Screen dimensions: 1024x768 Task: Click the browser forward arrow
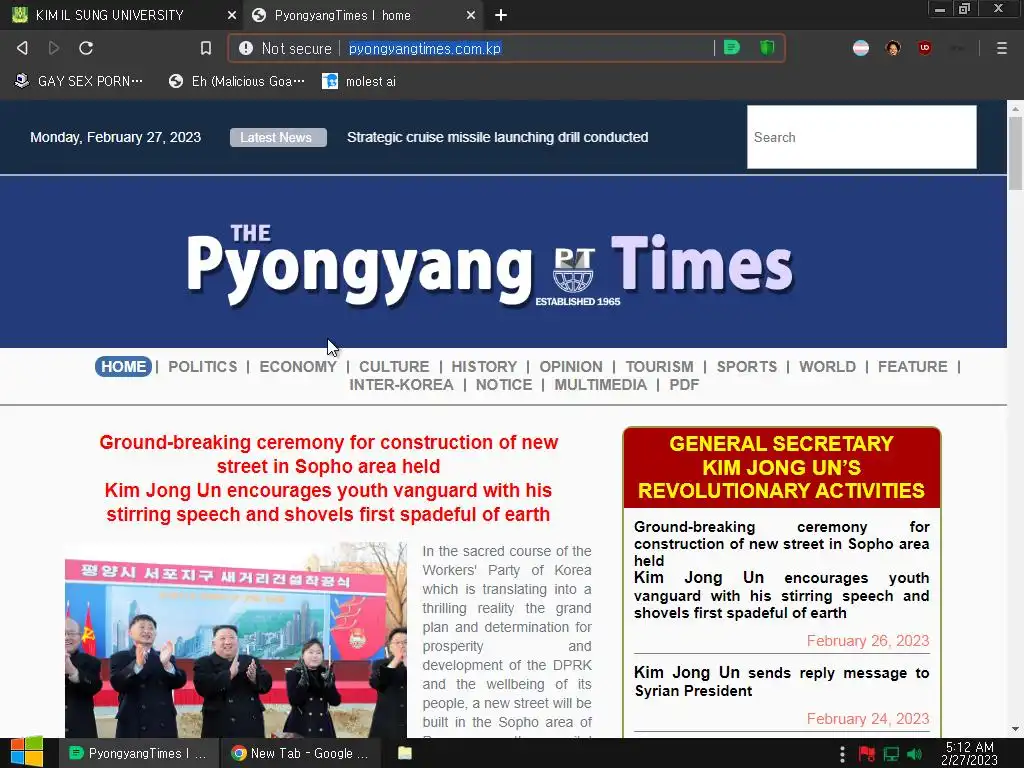point(54,48)
